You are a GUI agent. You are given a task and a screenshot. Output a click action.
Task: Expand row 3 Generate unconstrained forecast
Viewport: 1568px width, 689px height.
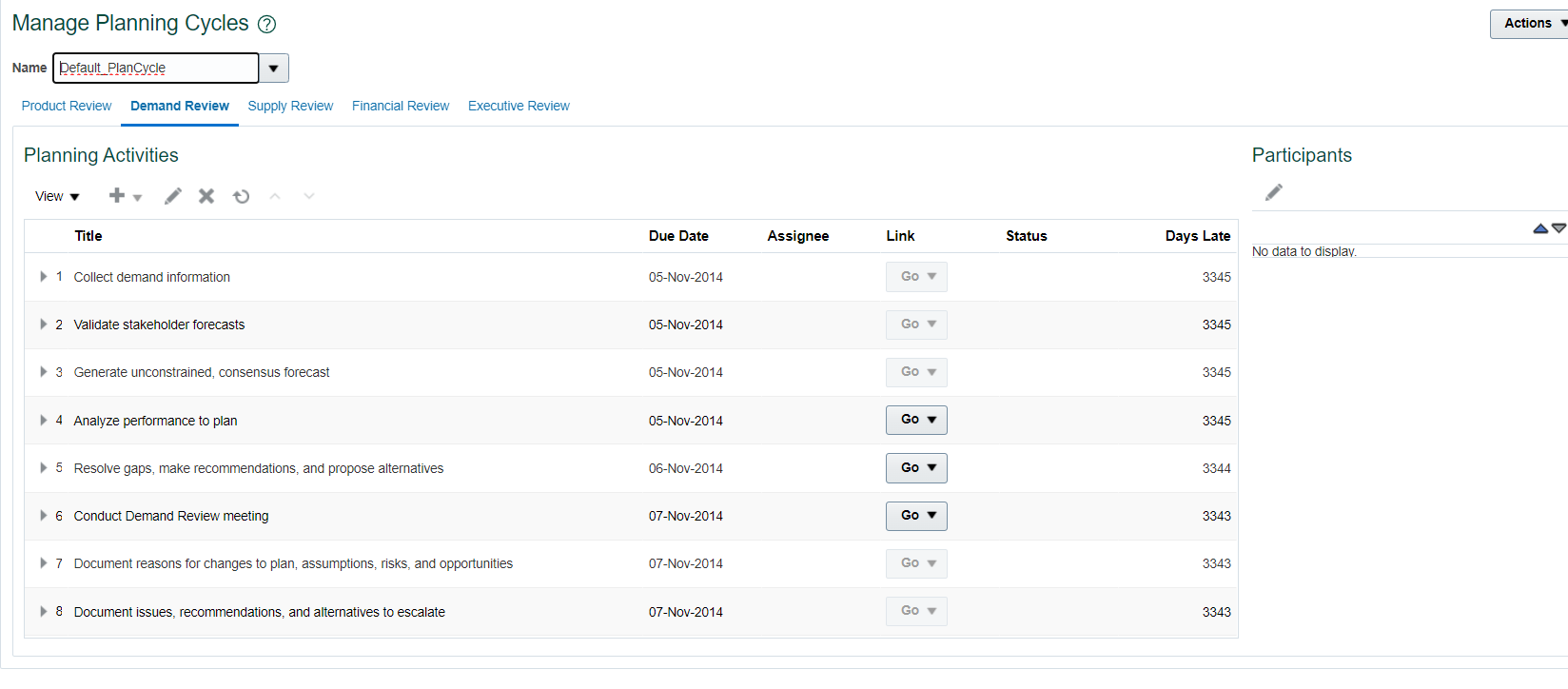click(x=43, y=372)
